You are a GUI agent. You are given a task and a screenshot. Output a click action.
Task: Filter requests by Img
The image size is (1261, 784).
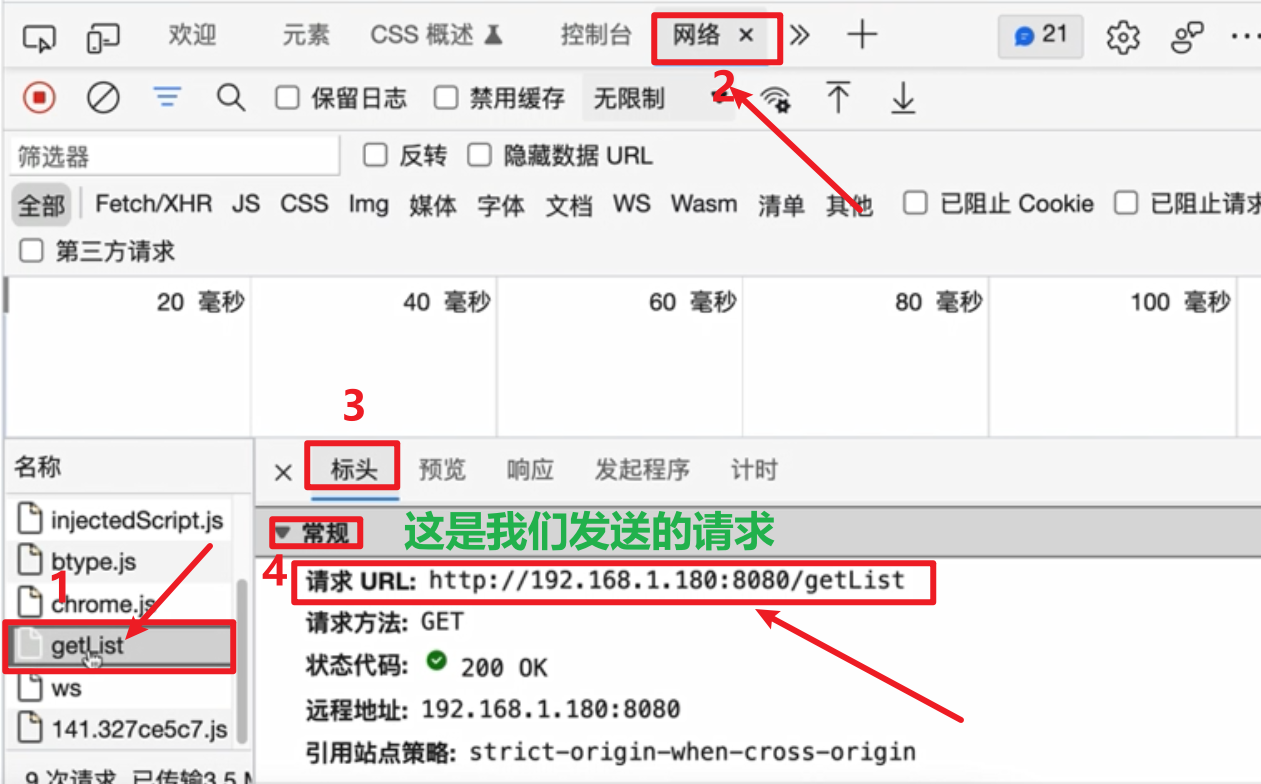click(368, 204)
